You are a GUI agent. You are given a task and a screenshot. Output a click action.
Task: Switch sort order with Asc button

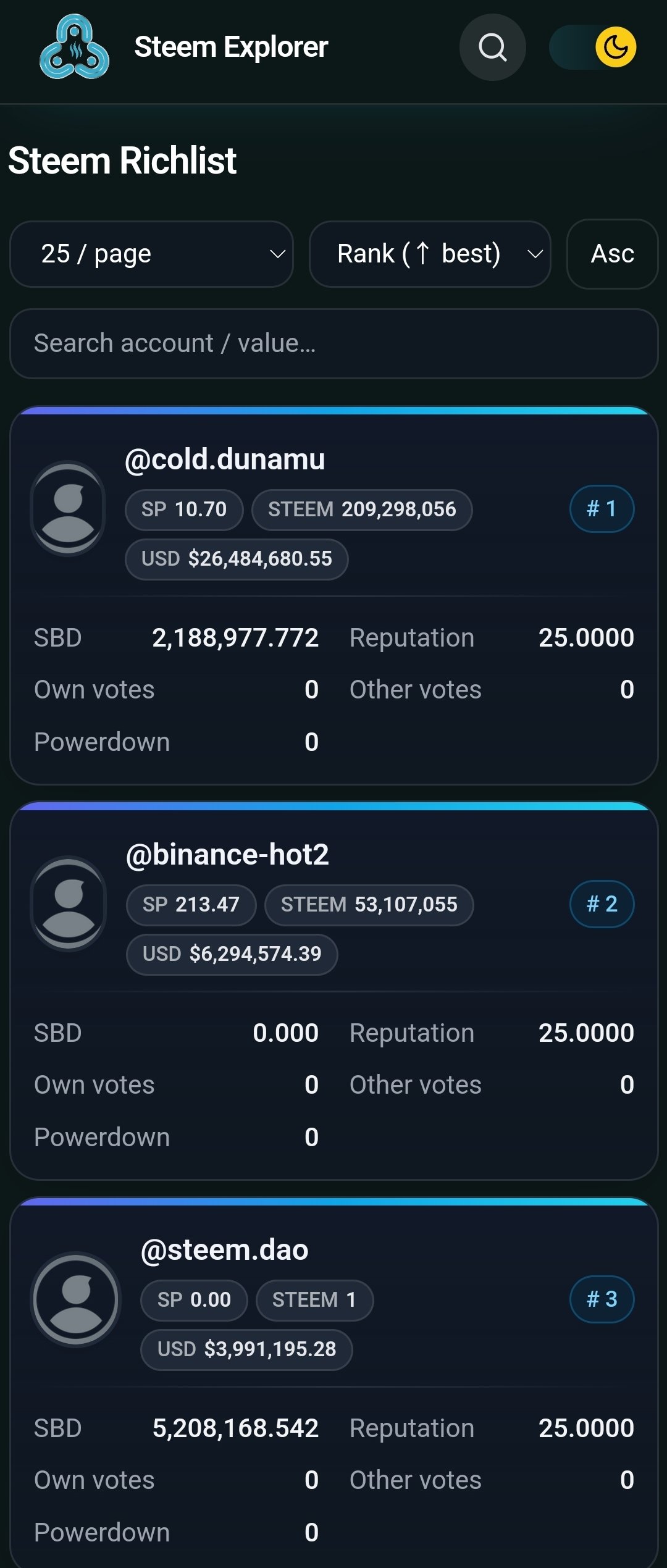(612, 254)
